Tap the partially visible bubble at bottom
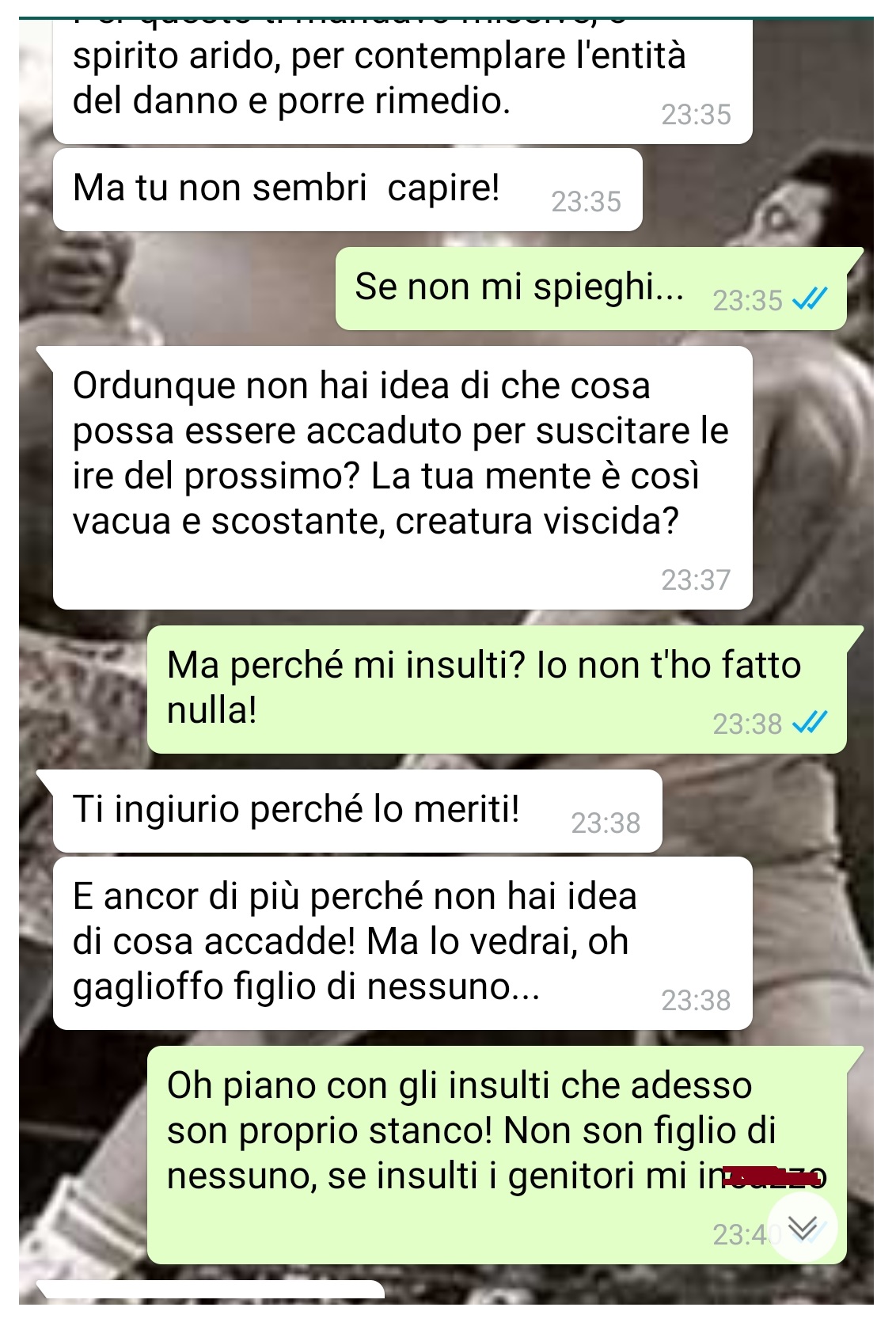 pos(211,1290)
